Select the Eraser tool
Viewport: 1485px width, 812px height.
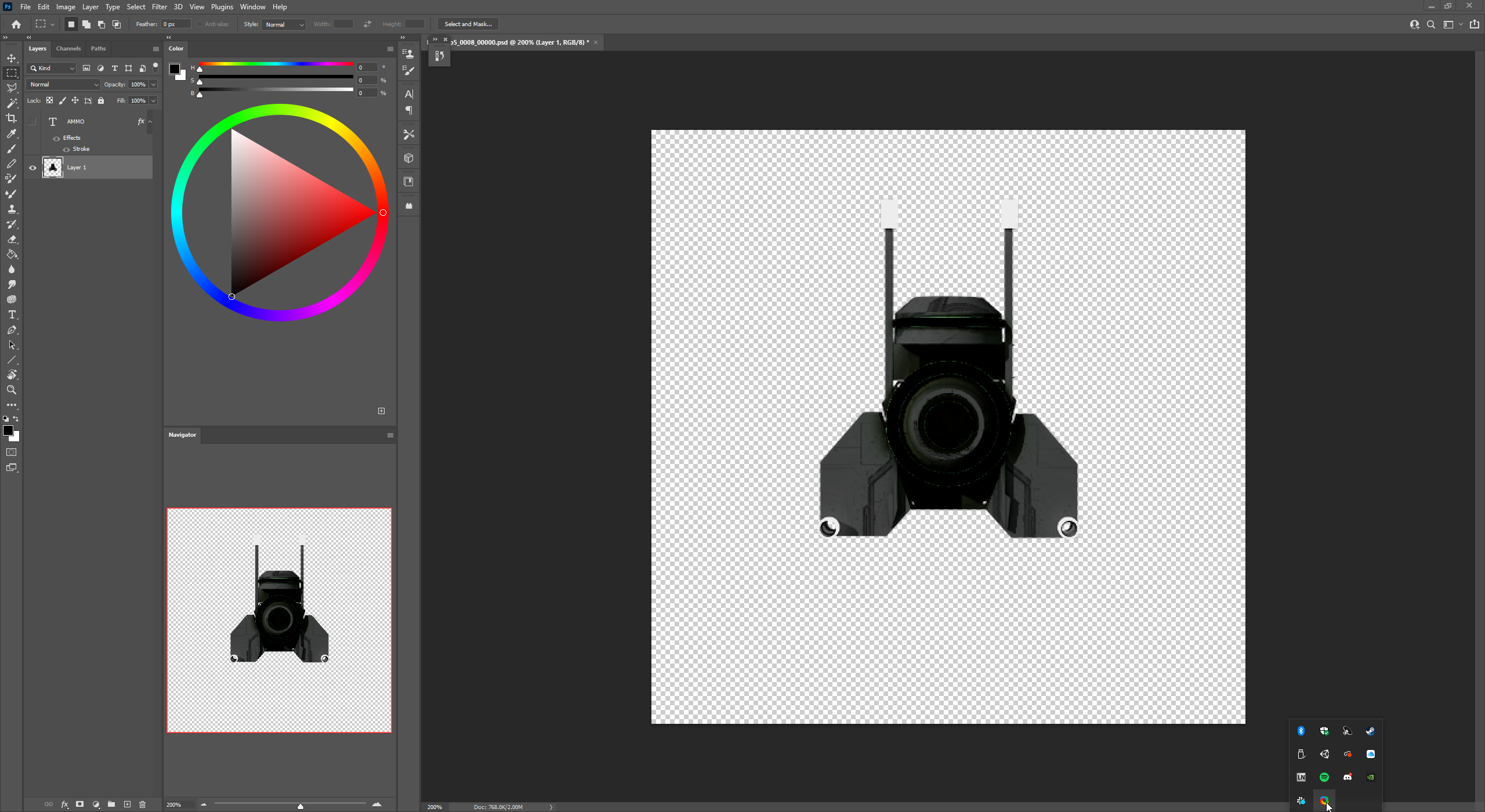12,239
